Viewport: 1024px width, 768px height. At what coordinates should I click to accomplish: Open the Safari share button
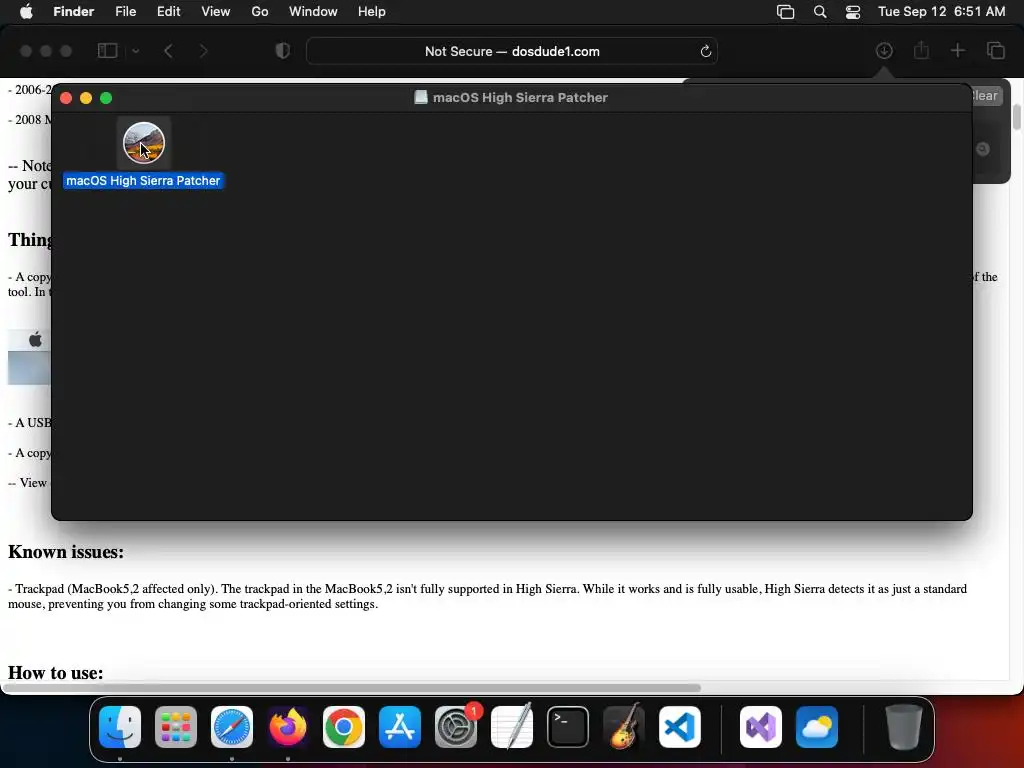[x=921, y=50]
